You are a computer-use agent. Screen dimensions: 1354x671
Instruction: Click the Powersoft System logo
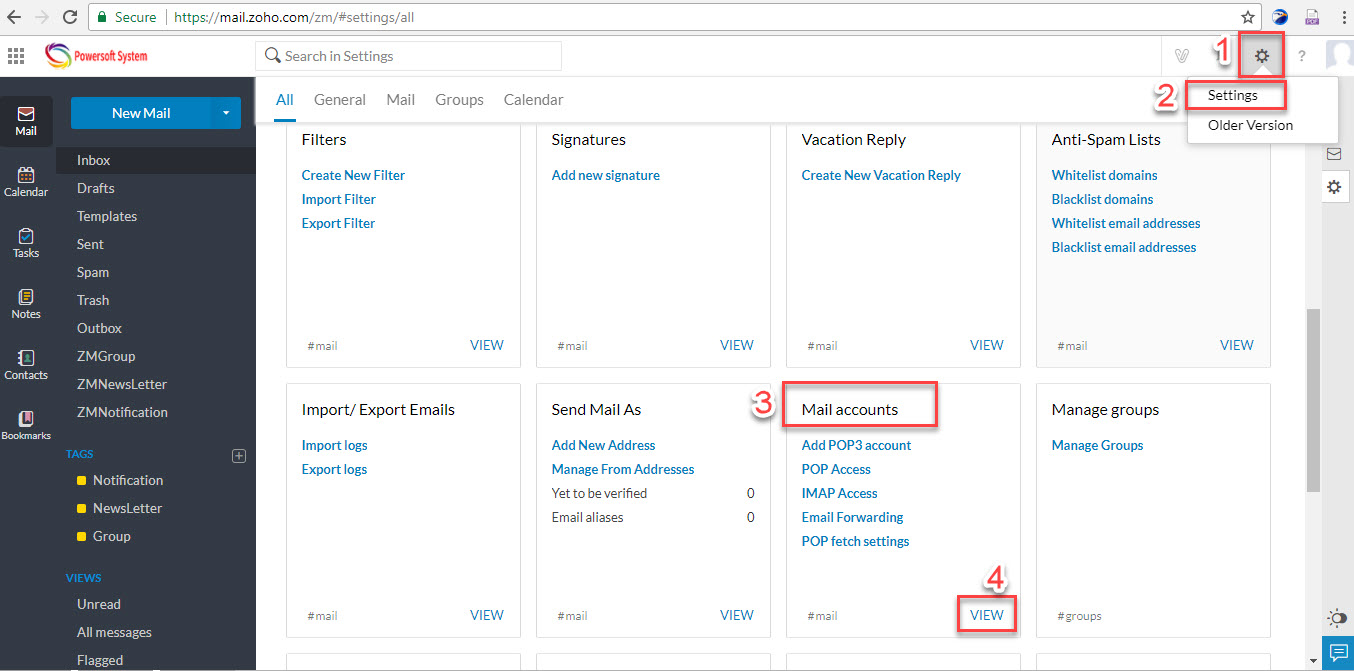coord(97,56)
